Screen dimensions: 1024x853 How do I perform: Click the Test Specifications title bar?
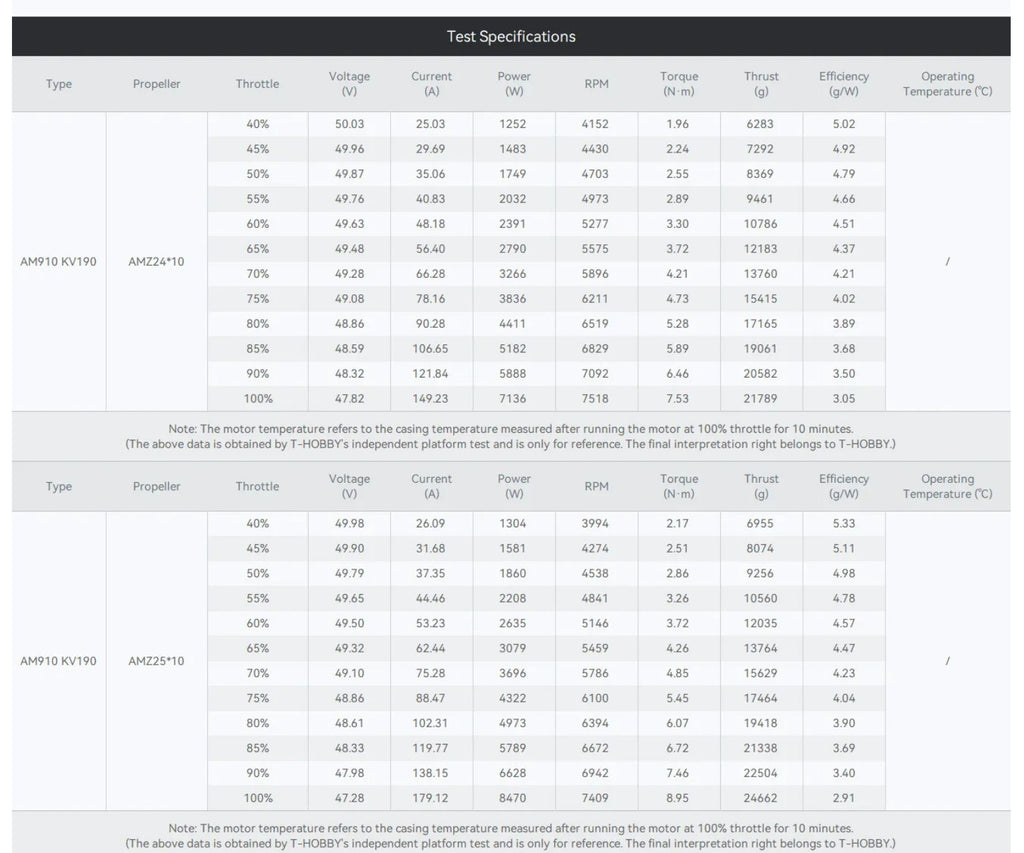pos(511,37)
